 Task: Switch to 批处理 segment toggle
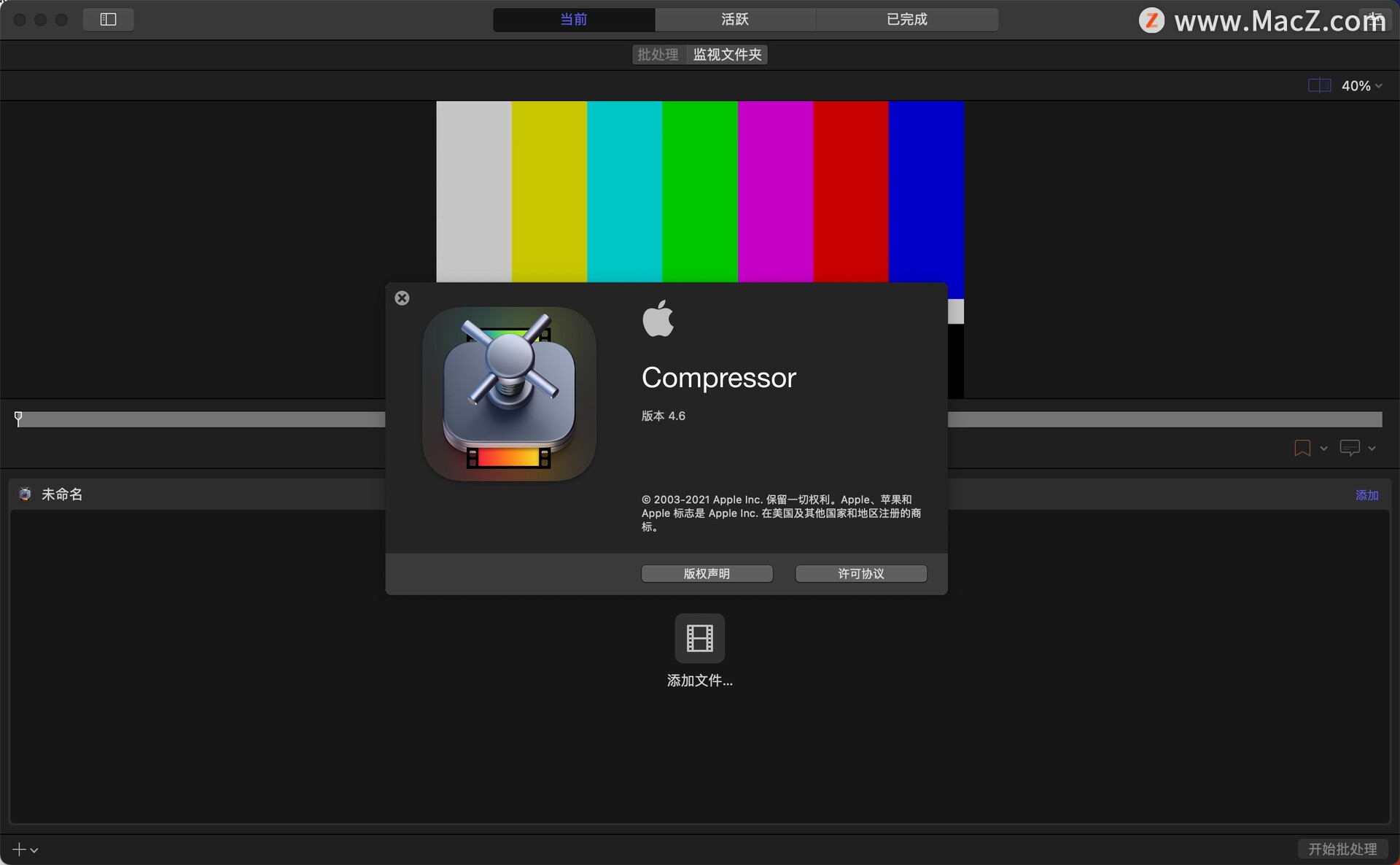(658, 55)
